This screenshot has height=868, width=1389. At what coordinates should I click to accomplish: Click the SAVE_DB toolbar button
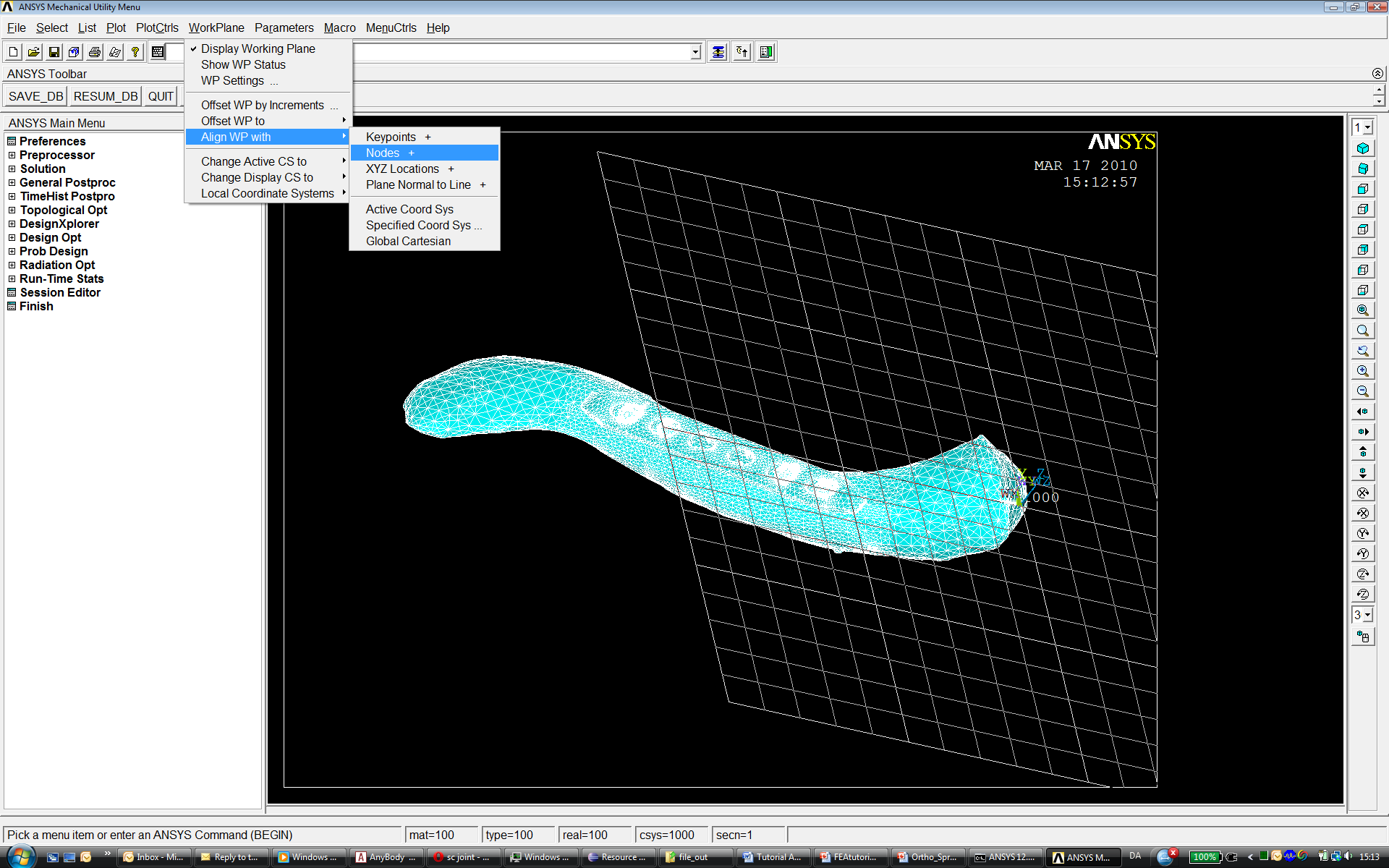pyautogui.click(x=35, y=96)
